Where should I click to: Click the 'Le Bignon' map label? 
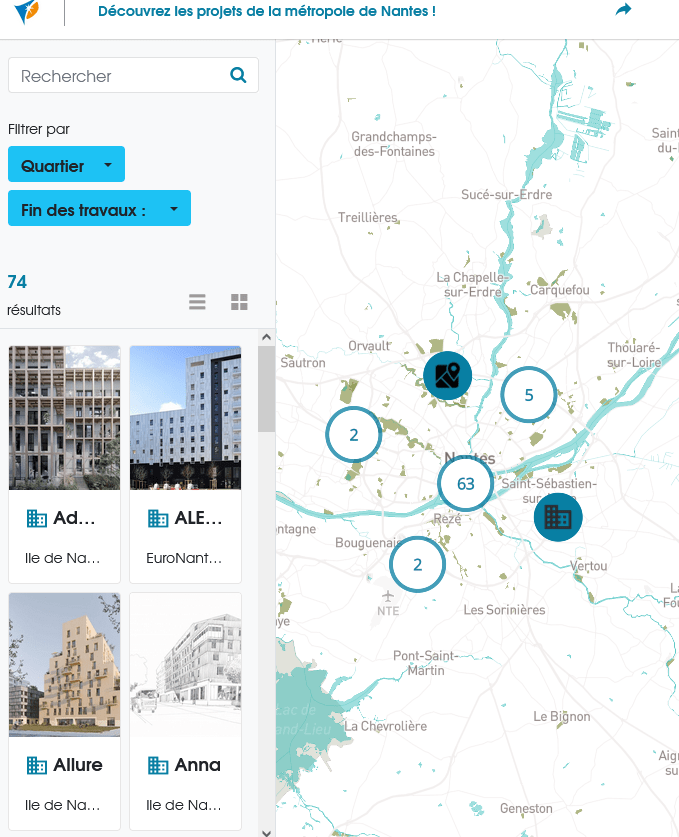[x=562, y=716]
